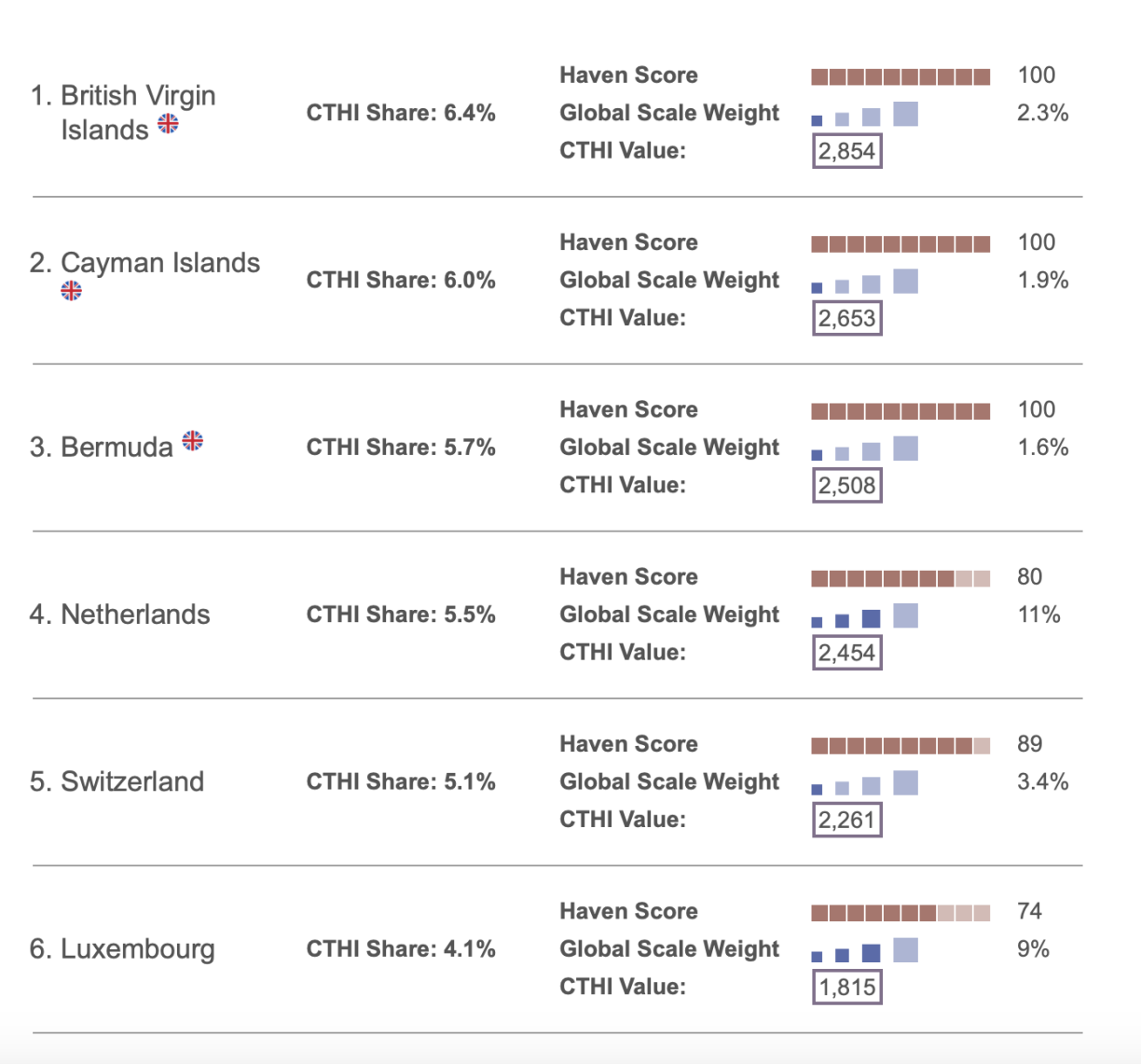Select the British Virgin Islands country name
The width and height of the screenshot is (1141, 1064).
(x=123, y=112)
